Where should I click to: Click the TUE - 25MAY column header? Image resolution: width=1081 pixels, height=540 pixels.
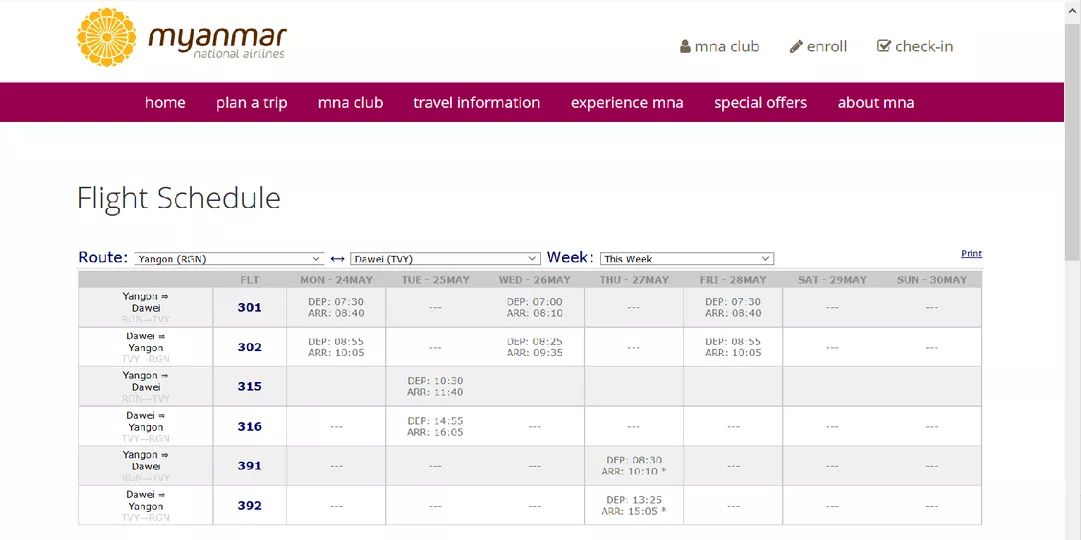[x=436, y=280]
